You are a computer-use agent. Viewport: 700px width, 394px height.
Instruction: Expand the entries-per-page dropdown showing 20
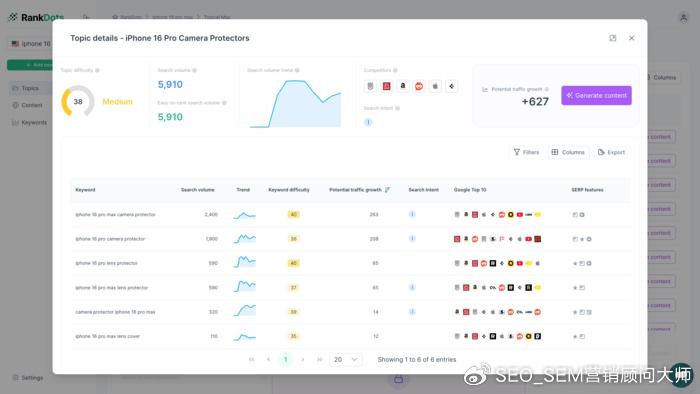pyautogui.click(x=346, y=359)
